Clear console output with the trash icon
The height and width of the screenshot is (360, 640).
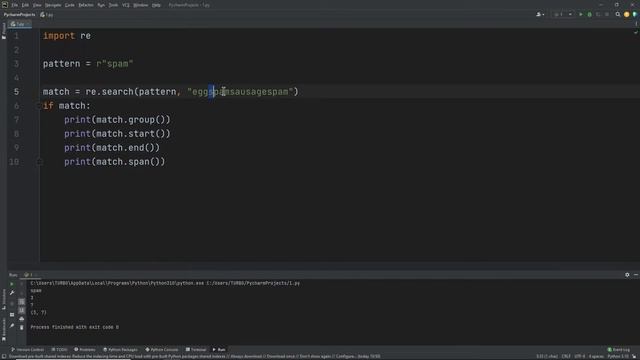coord(22,327)
